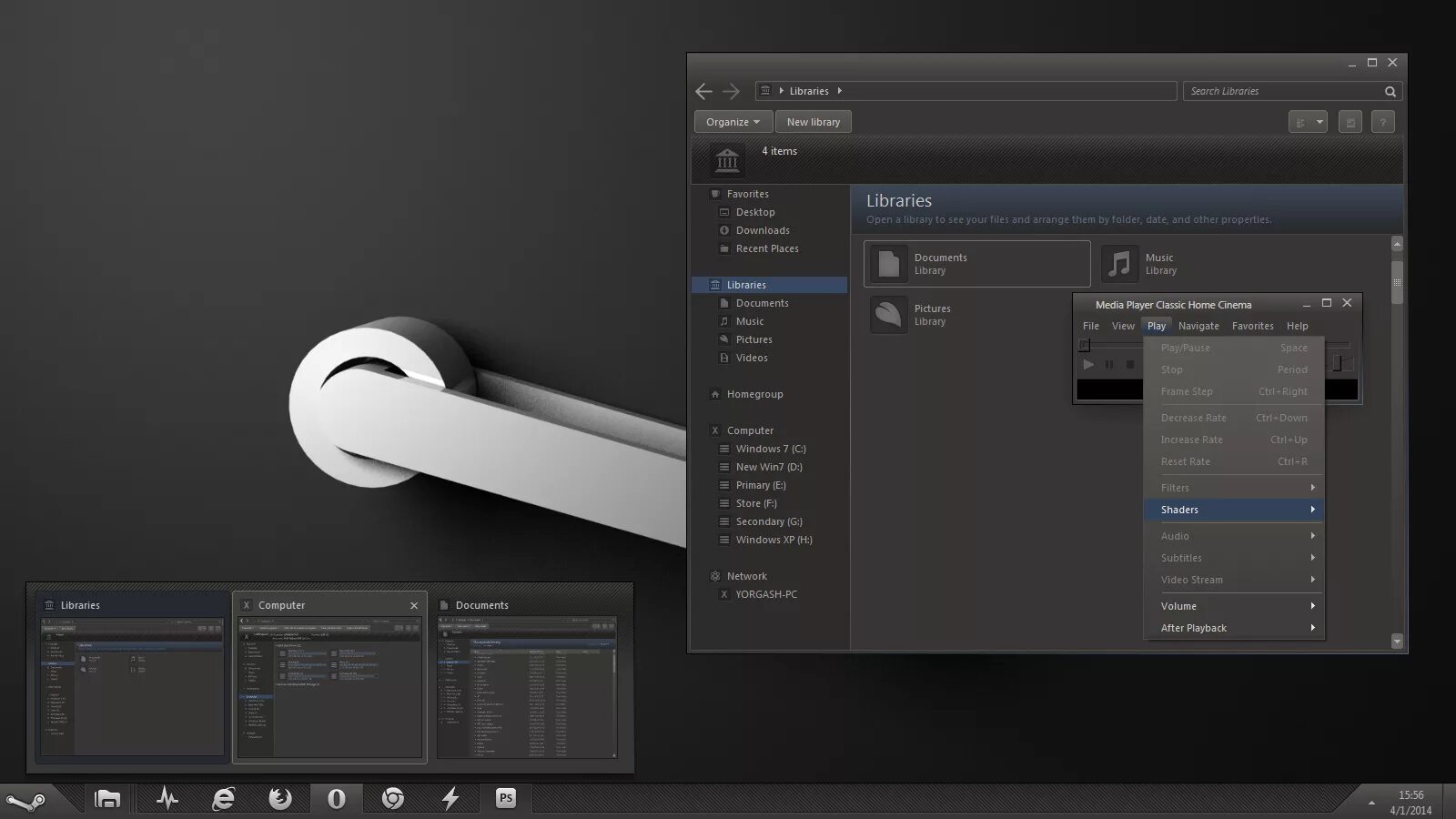Launch Chrome from the taskbar
The image size is (1456, 819).
tap(393, 799)
